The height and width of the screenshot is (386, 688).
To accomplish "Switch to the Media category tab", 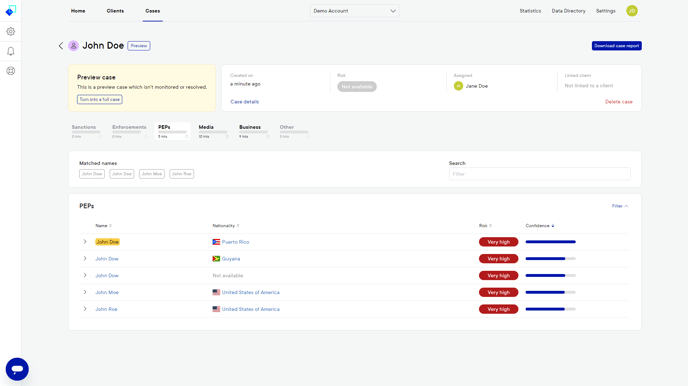I will [x=213, y=132].
